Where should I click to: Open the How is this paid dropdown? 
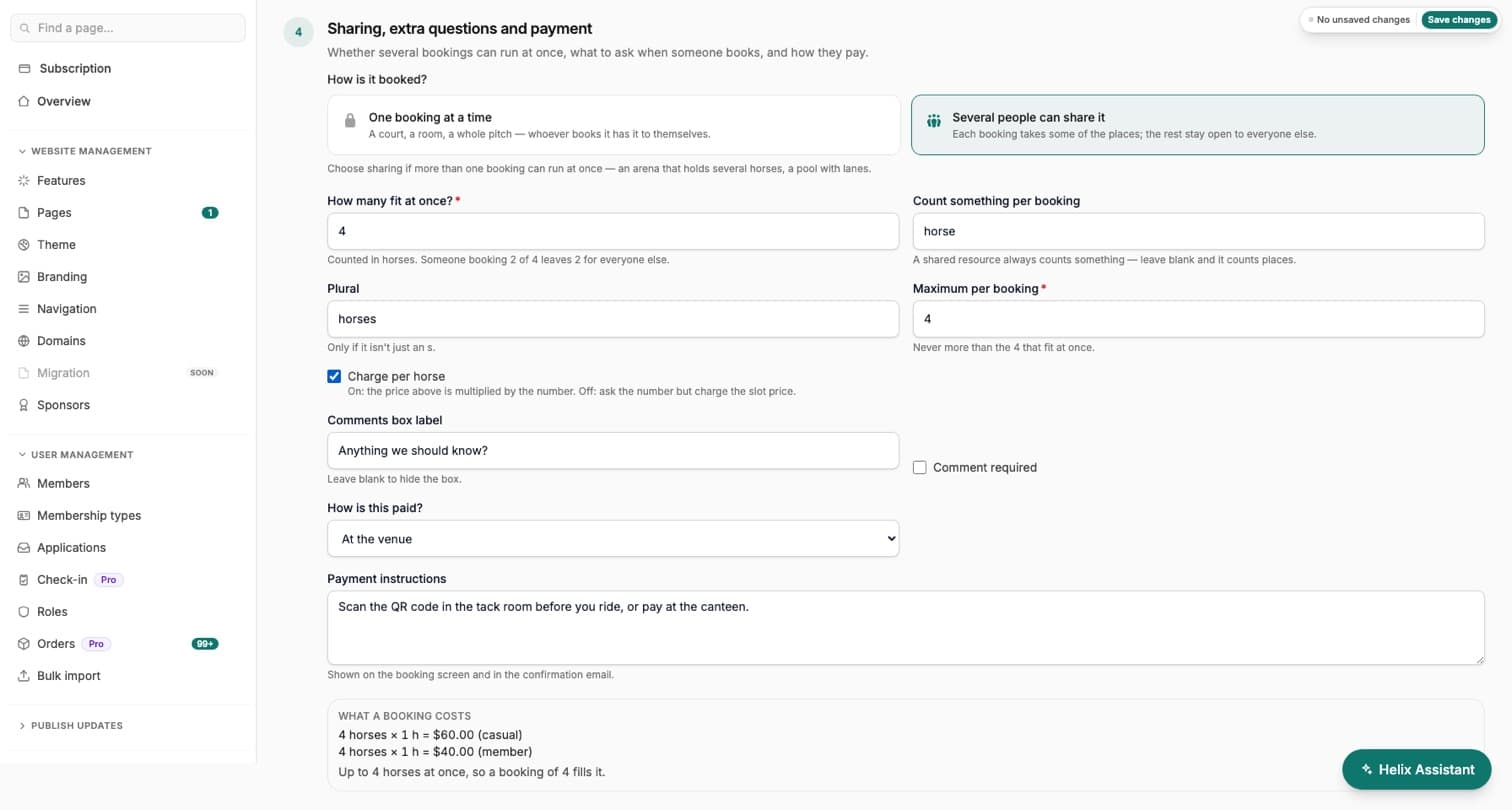pos(613,539)
